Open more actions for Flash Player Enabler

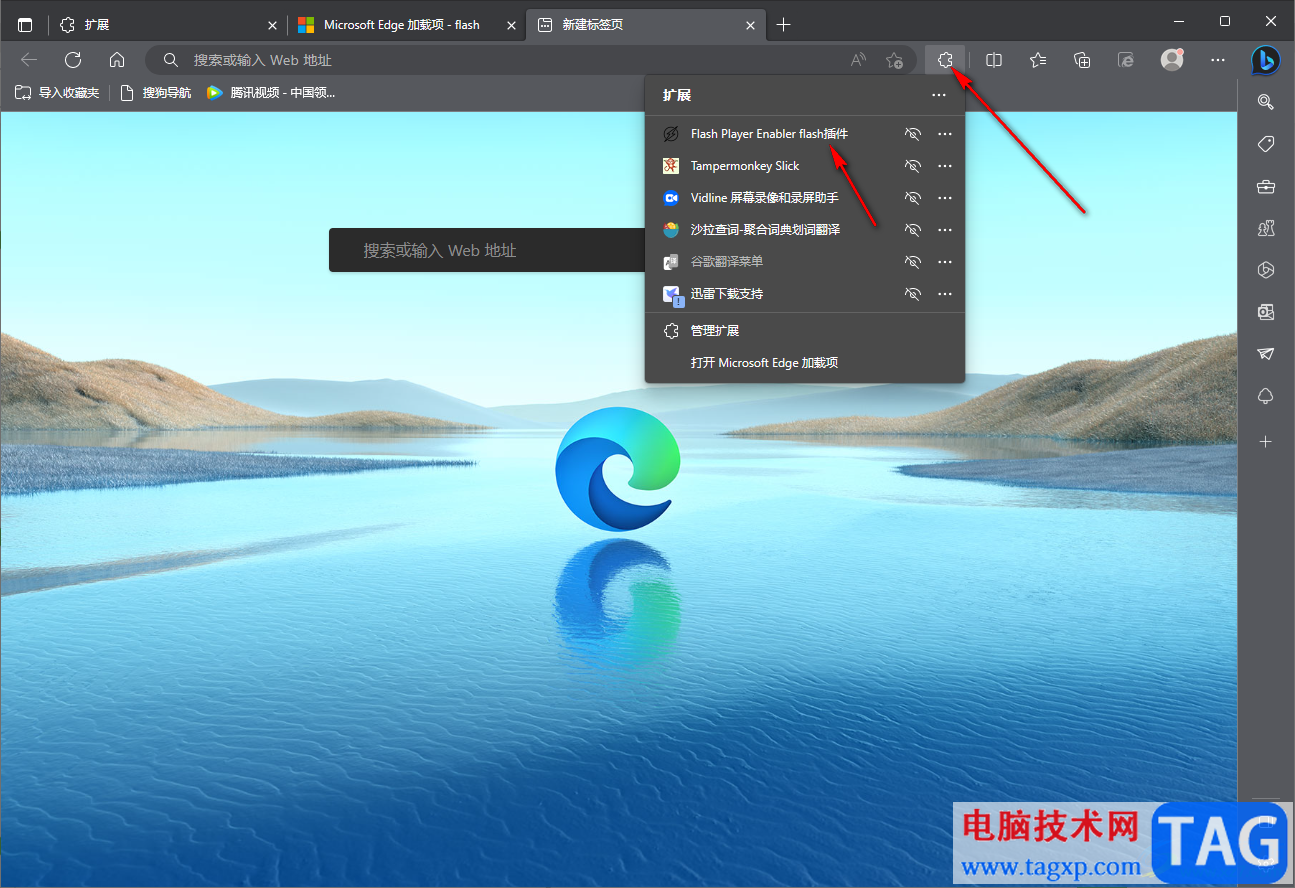click(945, 134)
